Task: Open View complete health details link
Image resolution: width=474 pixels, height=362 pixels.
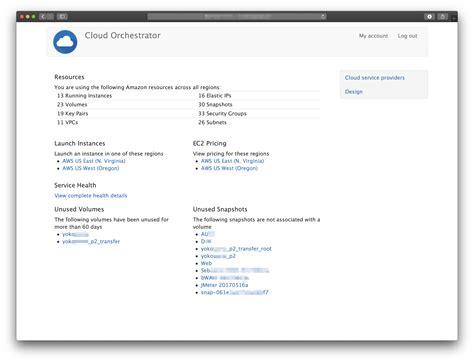Action: (91, 196)
